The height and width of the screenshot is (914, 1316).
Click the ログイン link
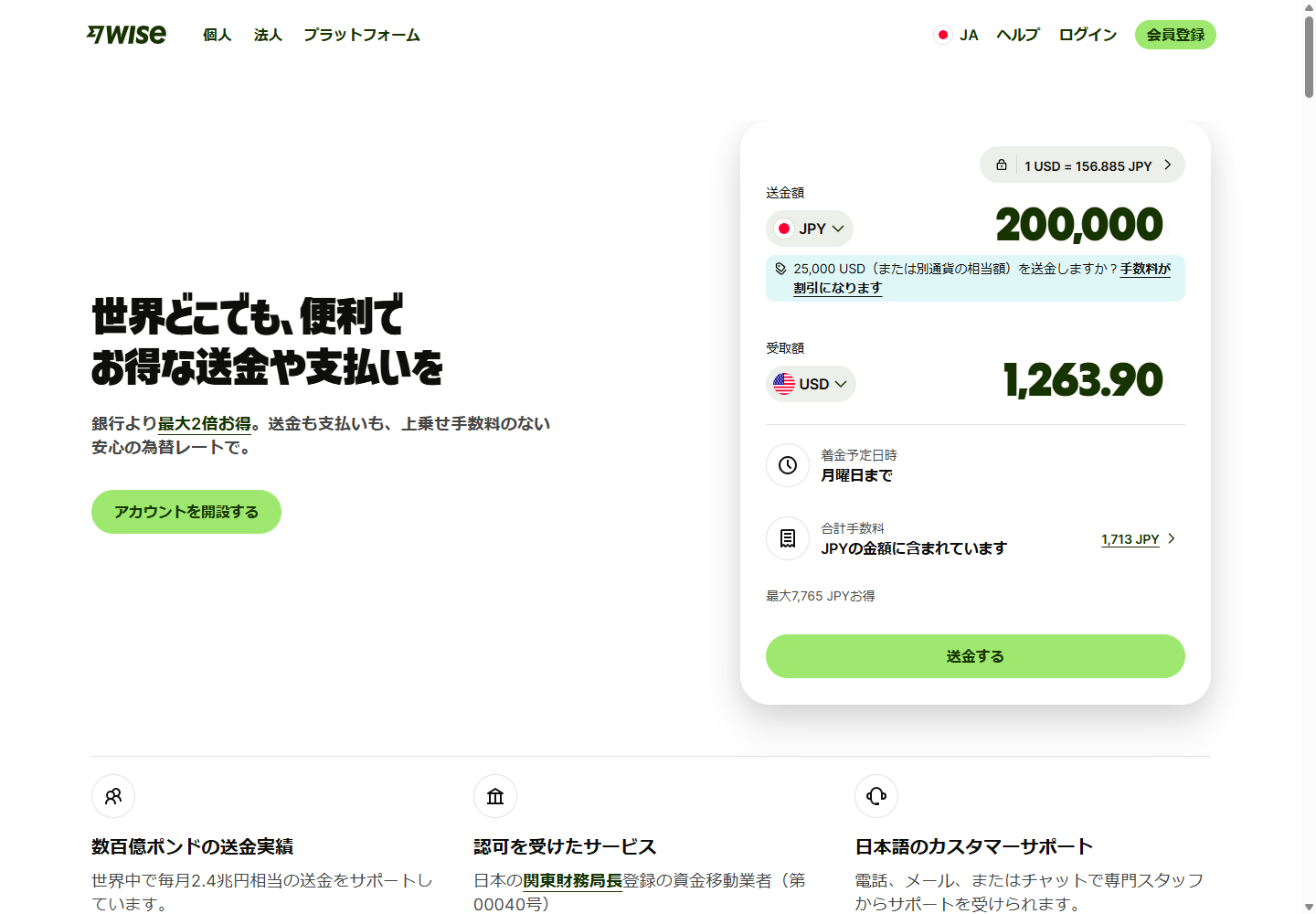[x=1088, y=35]
